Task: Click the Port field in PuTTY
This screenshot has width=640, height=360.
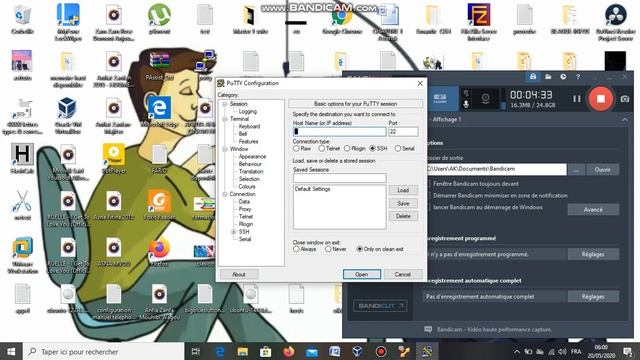Action: click(x=403, y=131)
